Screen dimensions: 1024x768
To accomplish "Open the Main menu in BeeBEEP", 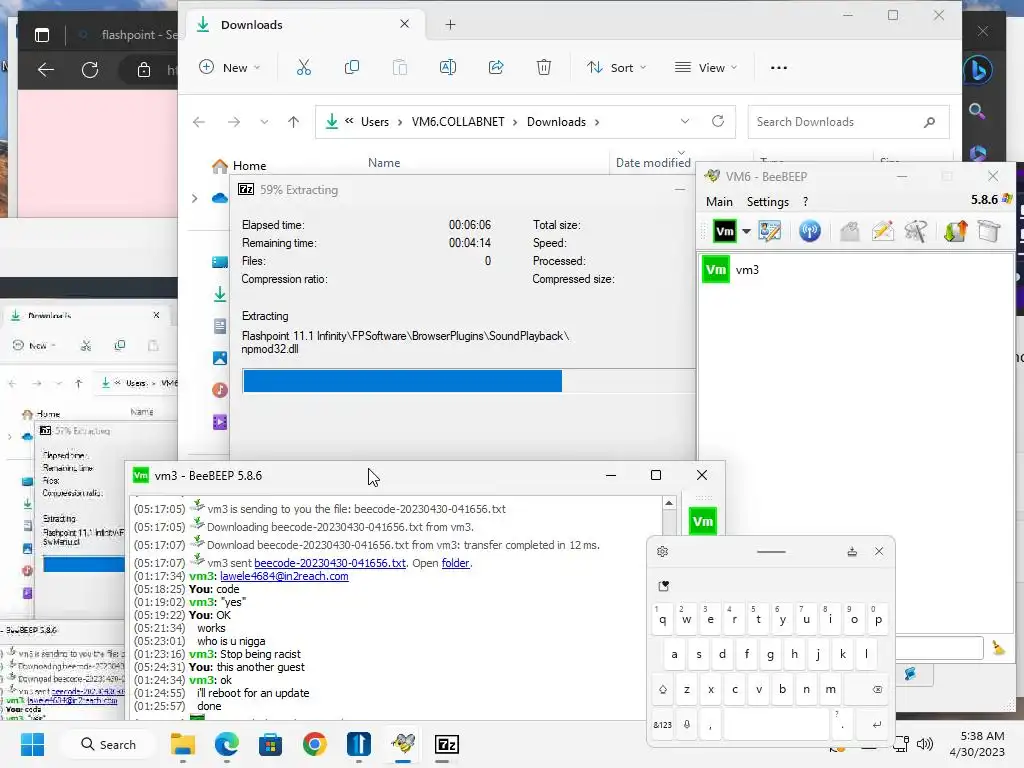I will tap(719, 202).
